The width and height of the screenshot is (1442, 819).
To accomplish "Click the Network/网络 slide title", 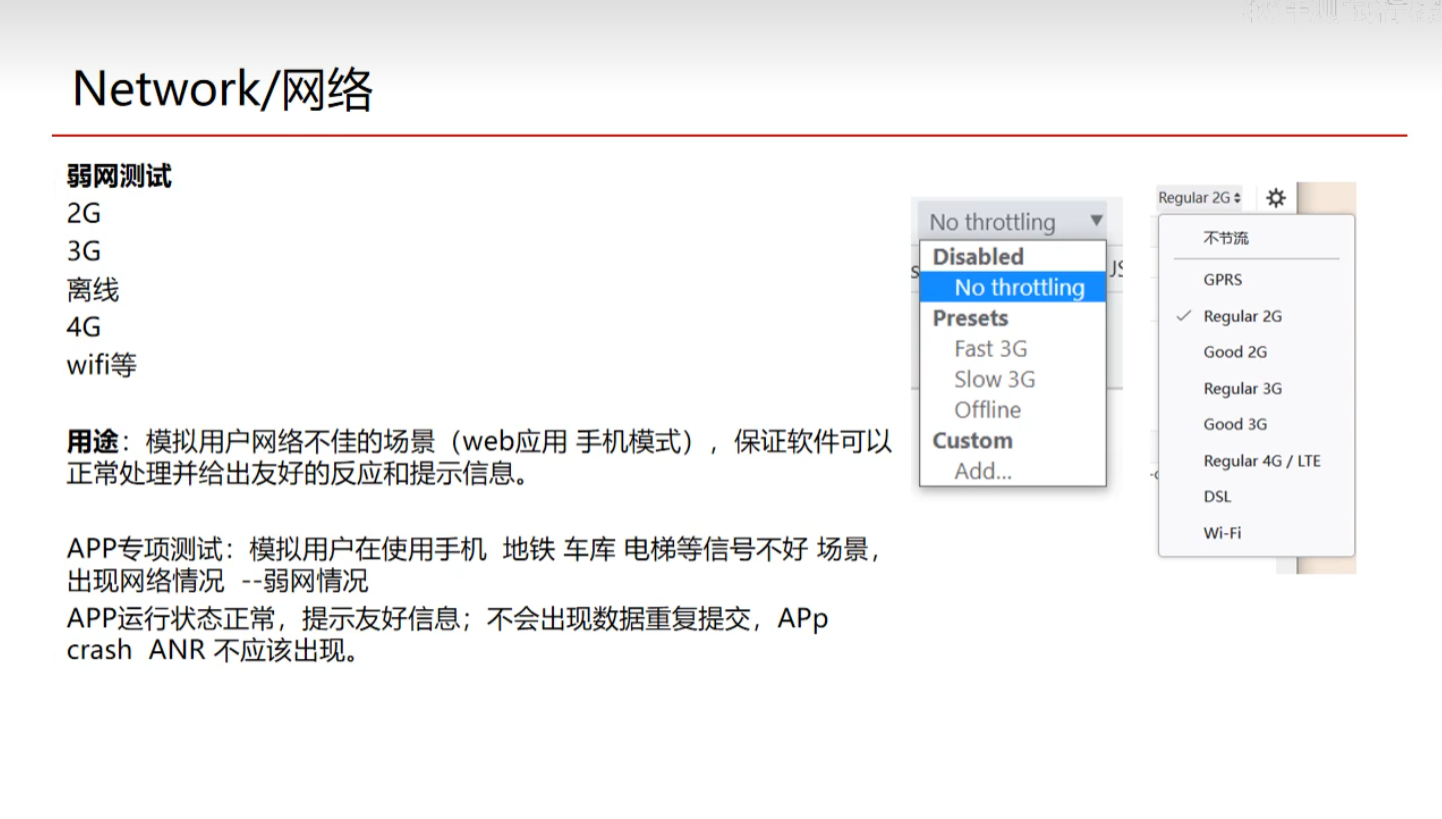I will tap(222, 90).
